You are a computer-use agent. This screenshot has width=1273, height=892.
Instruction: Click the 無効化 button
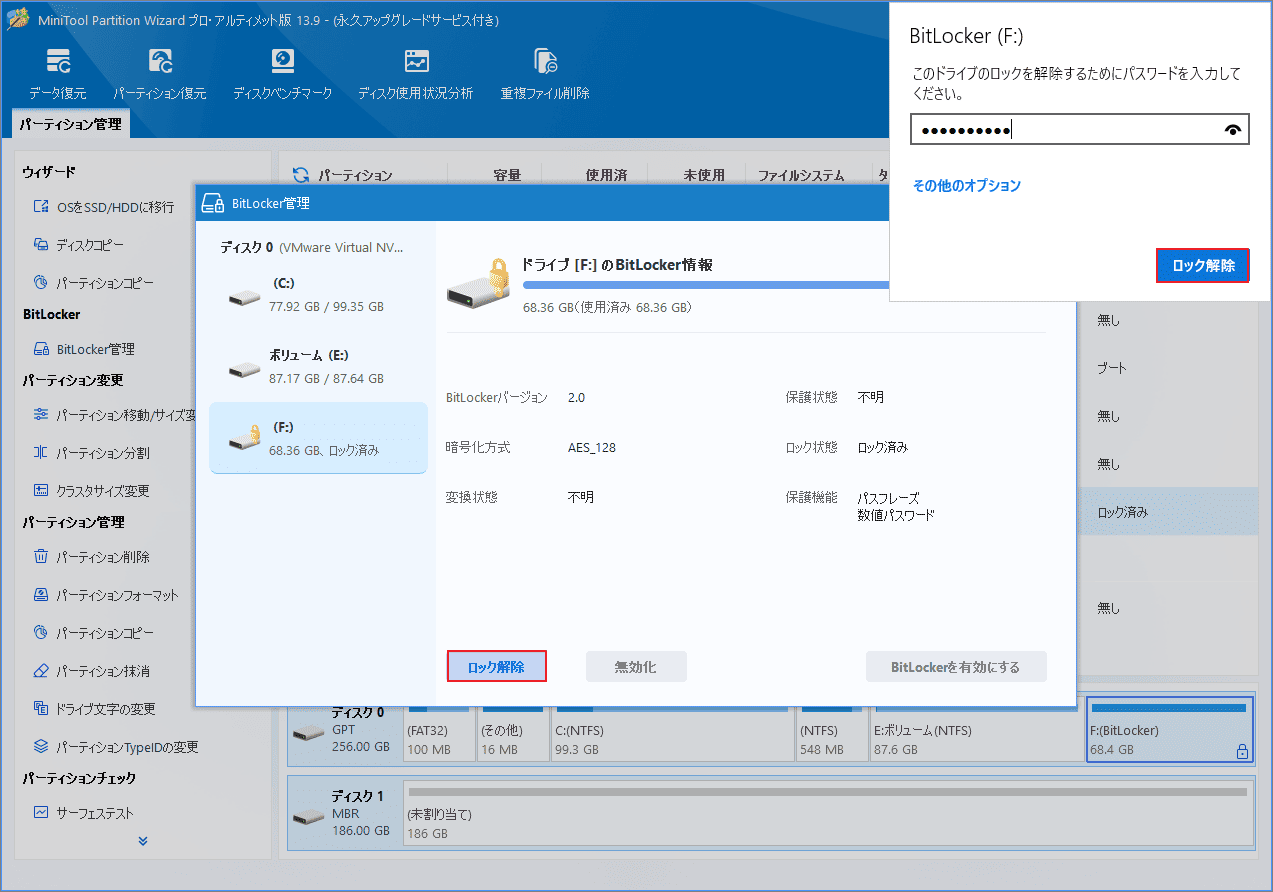click(636, 667)
